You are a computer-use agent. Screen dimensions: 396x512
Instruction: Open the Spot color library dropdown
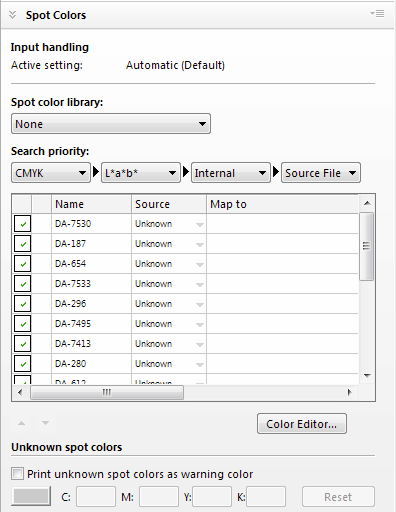[x=111, y=124]
